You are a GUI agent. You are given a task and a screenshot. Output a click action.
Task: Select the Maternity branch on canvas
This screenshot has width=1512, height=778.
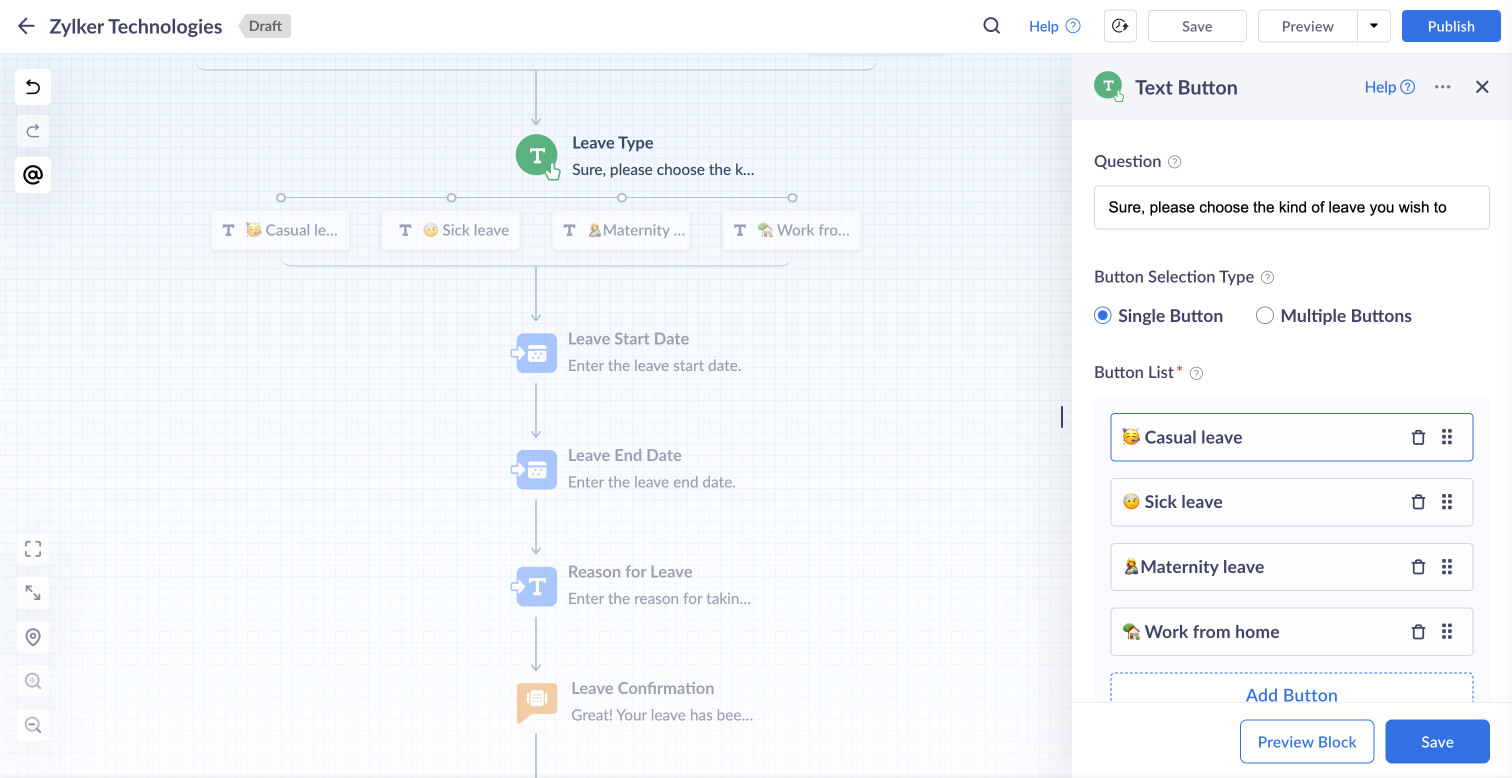(x=622, y=230)
